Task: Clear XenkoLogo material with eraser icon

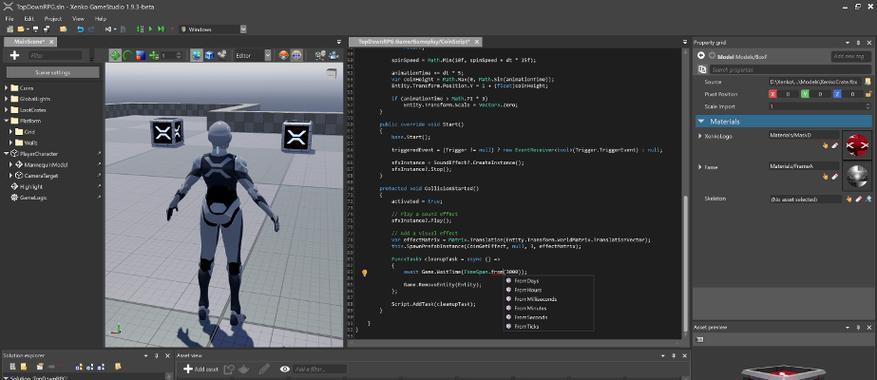Action: pos(834,146)
